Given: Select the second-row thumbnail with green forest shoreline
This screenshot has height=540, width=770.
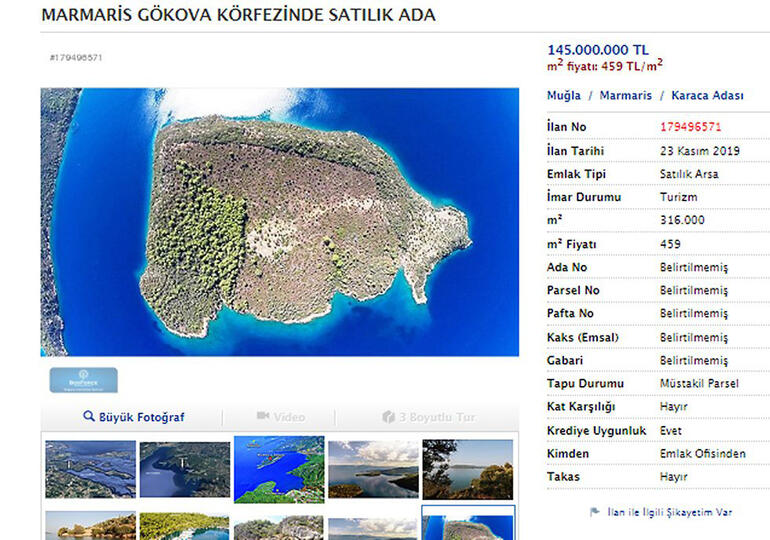Looking at the screenshot, I should (x=185, y=526).
